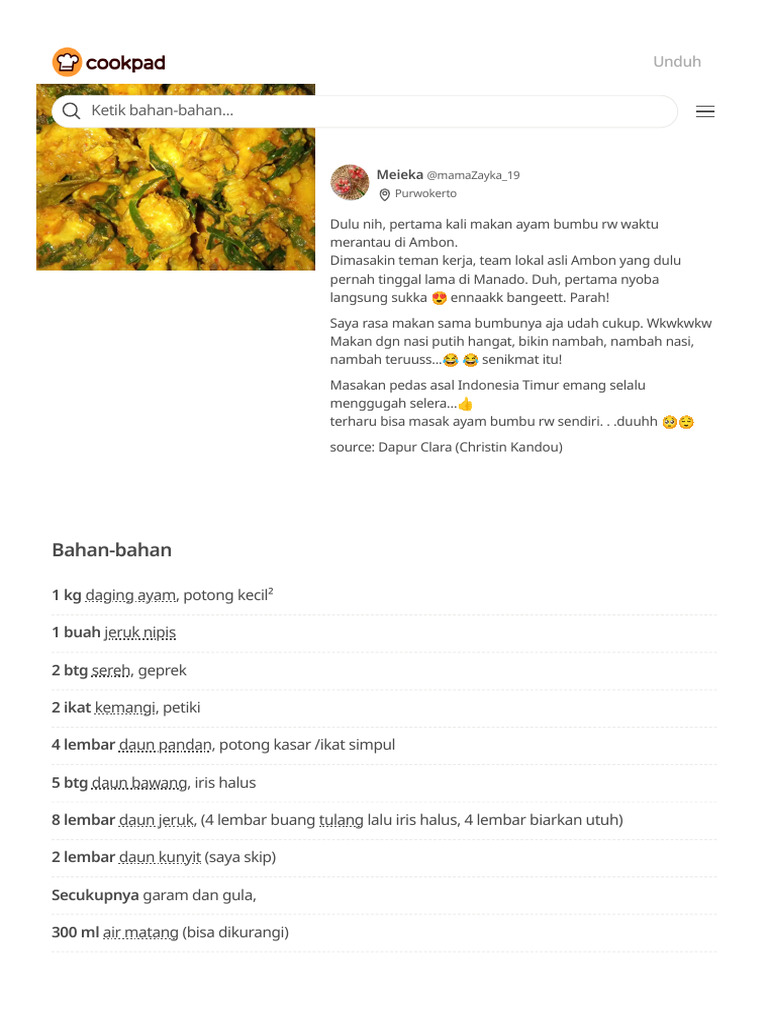The height and width of the screenshot is (1024, 768).
Task: Click the location pin icon near Purwokerto
Action: (x=385, y=194)
